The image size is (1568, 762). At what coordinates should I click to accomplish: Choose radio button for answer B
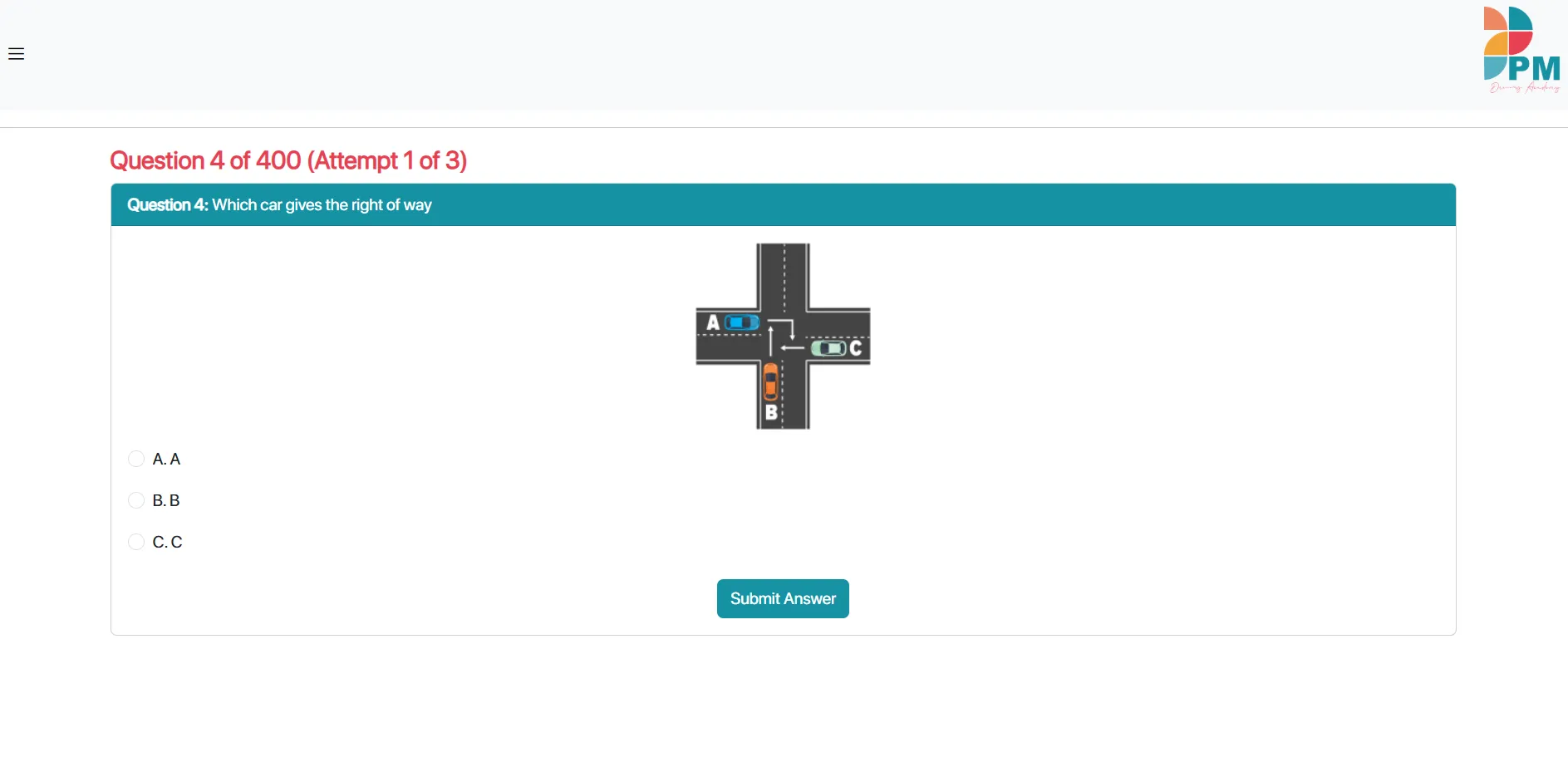[x=136, y=500]
